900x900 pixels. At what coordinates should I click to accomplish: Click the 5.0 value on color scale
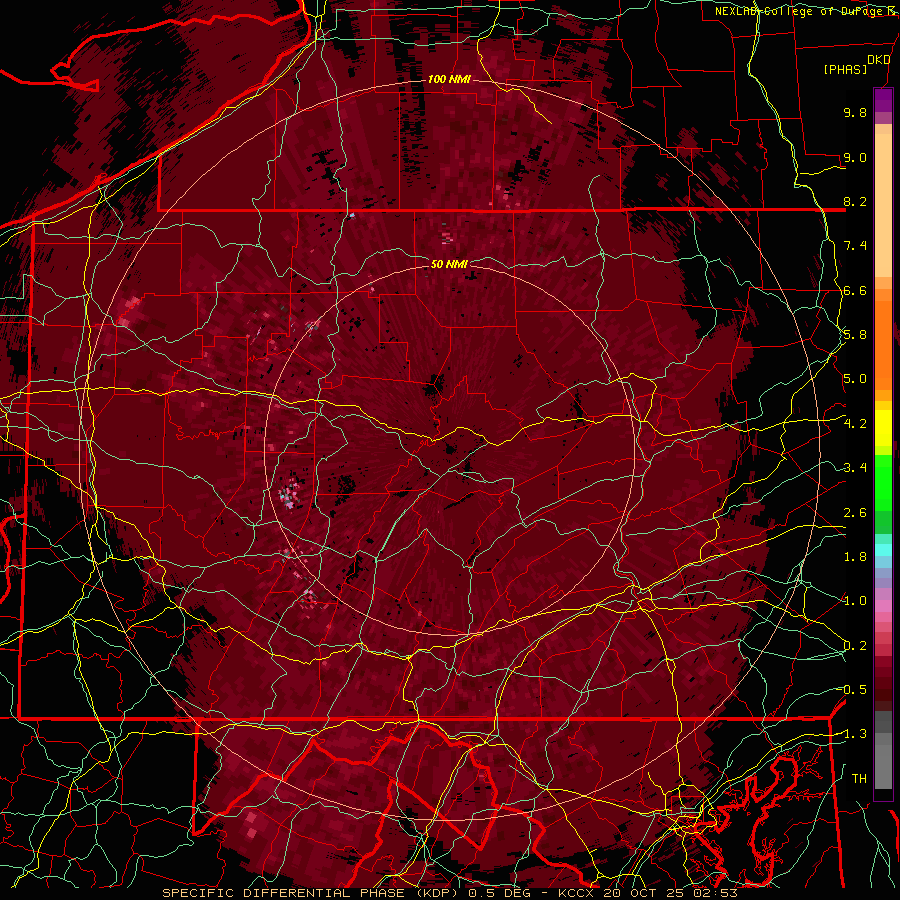click(x=855, y=379)
